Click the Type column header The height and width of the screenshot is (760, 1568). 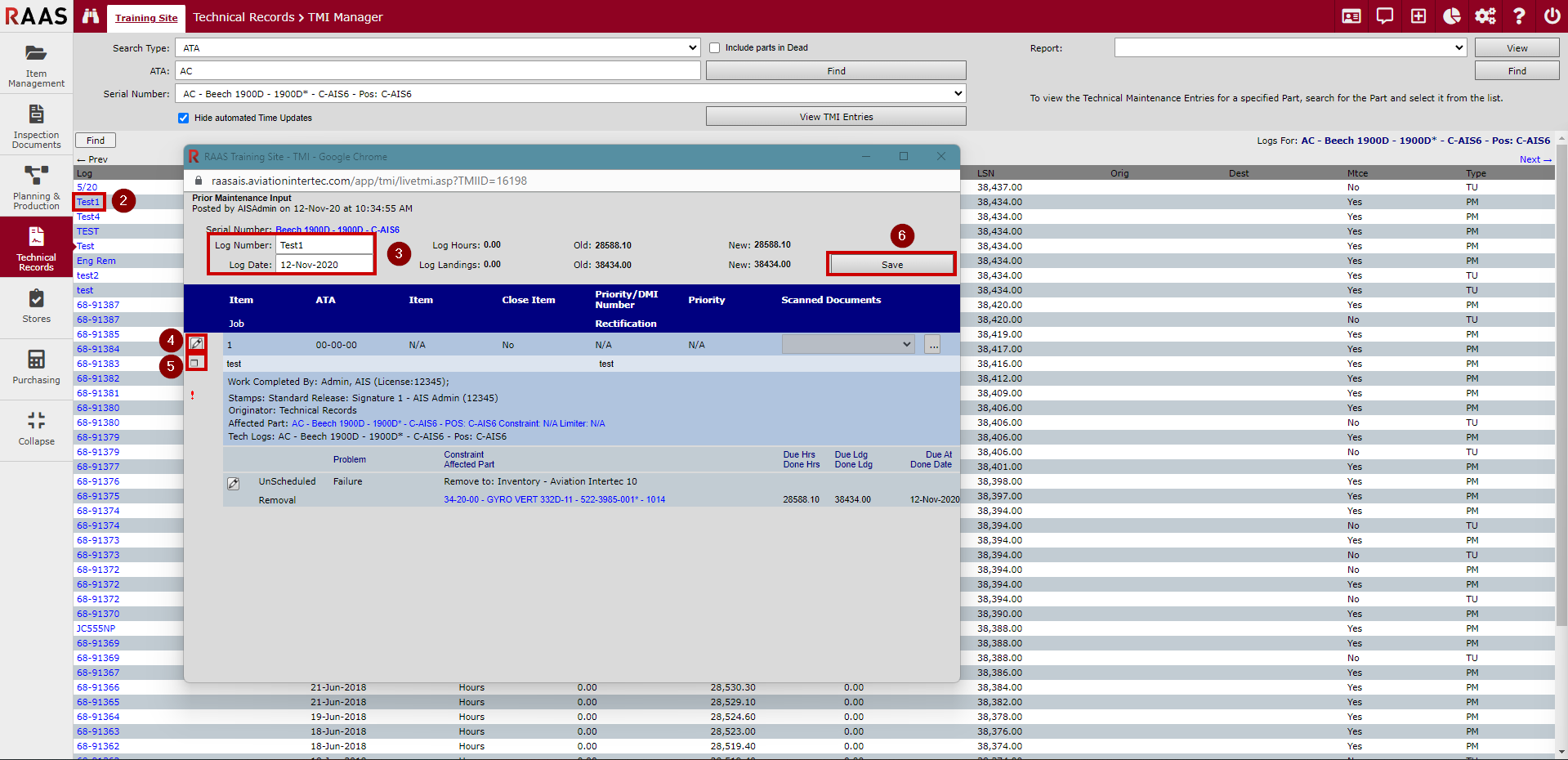[1476, 173]
